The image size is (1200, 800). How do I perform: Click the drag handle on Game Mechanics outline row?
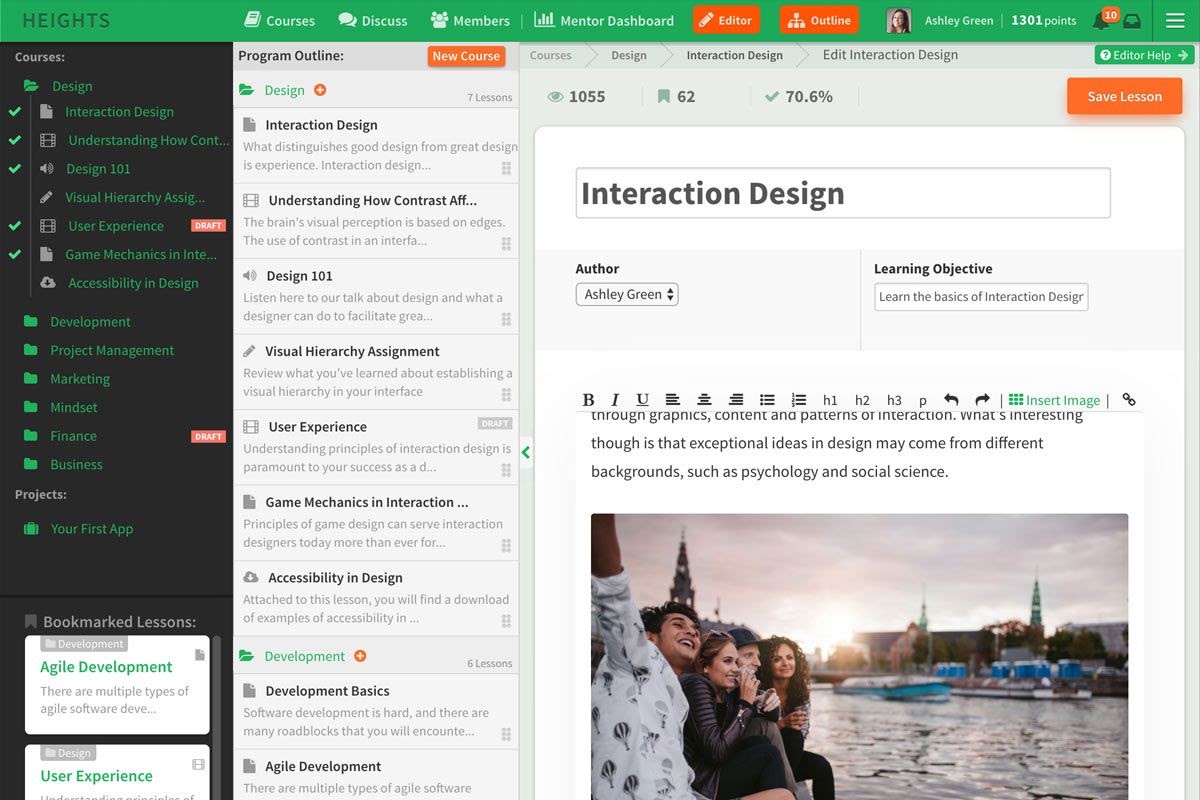[506, 546]
